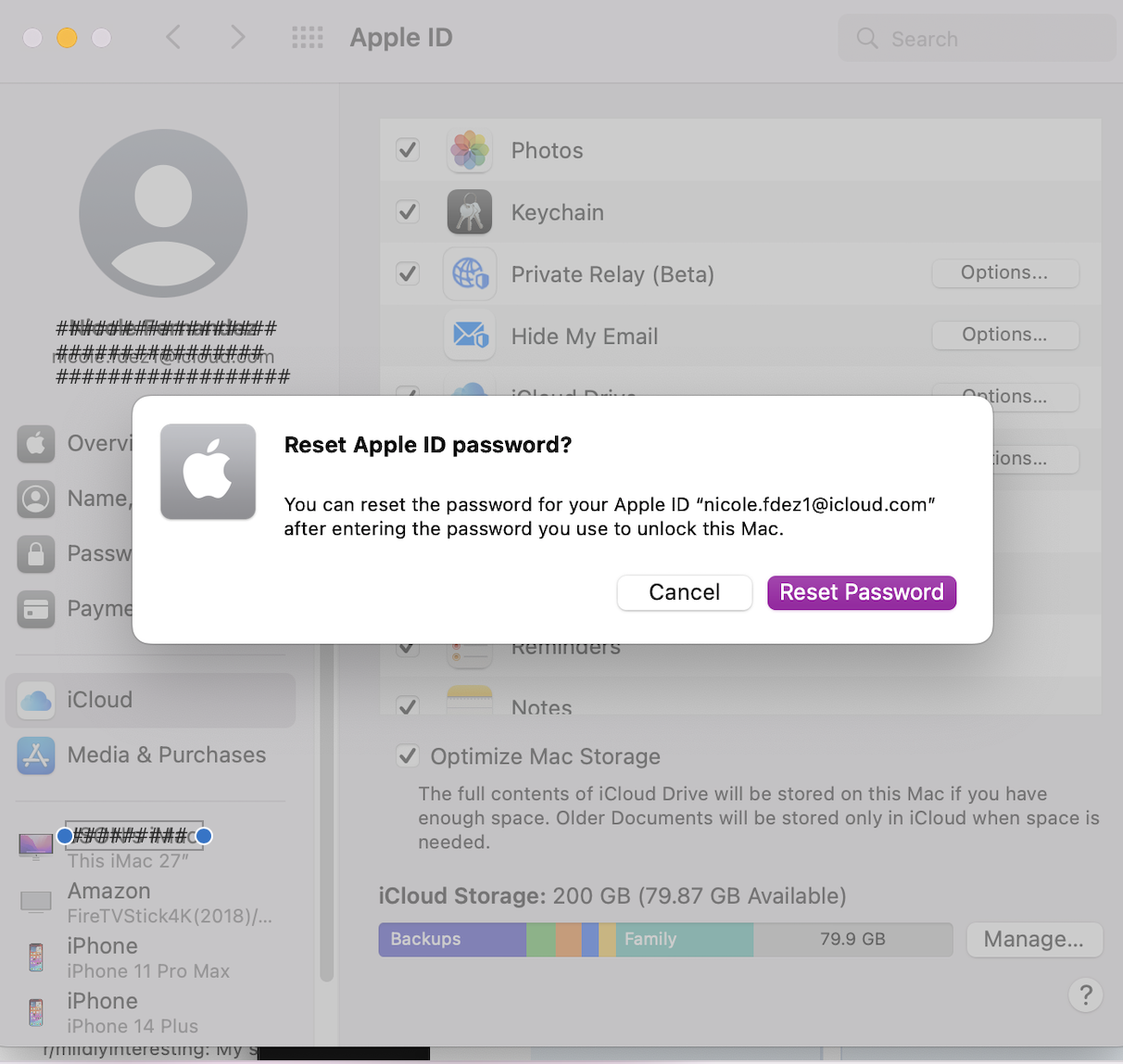
Task: Confirm with the Reset Password button
Action: [x=862, y=592]
